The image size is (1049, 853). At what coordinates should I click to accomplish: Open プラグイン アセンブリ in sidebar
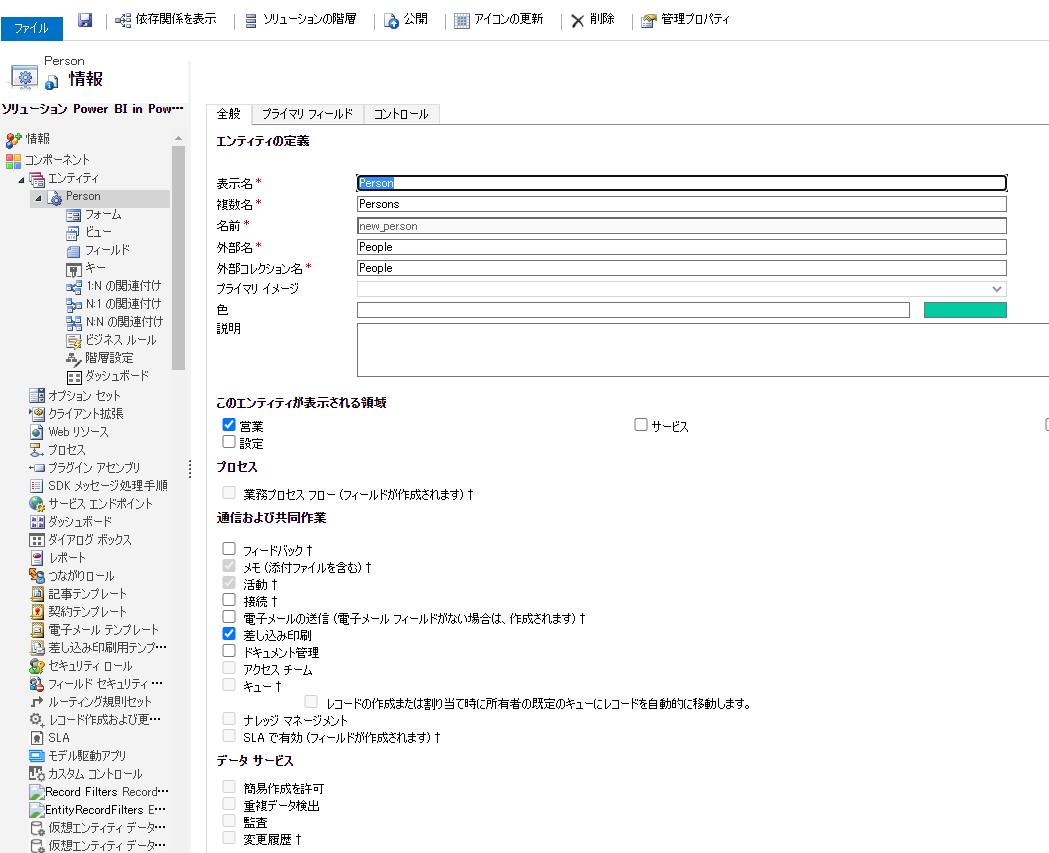click(94, 468)
